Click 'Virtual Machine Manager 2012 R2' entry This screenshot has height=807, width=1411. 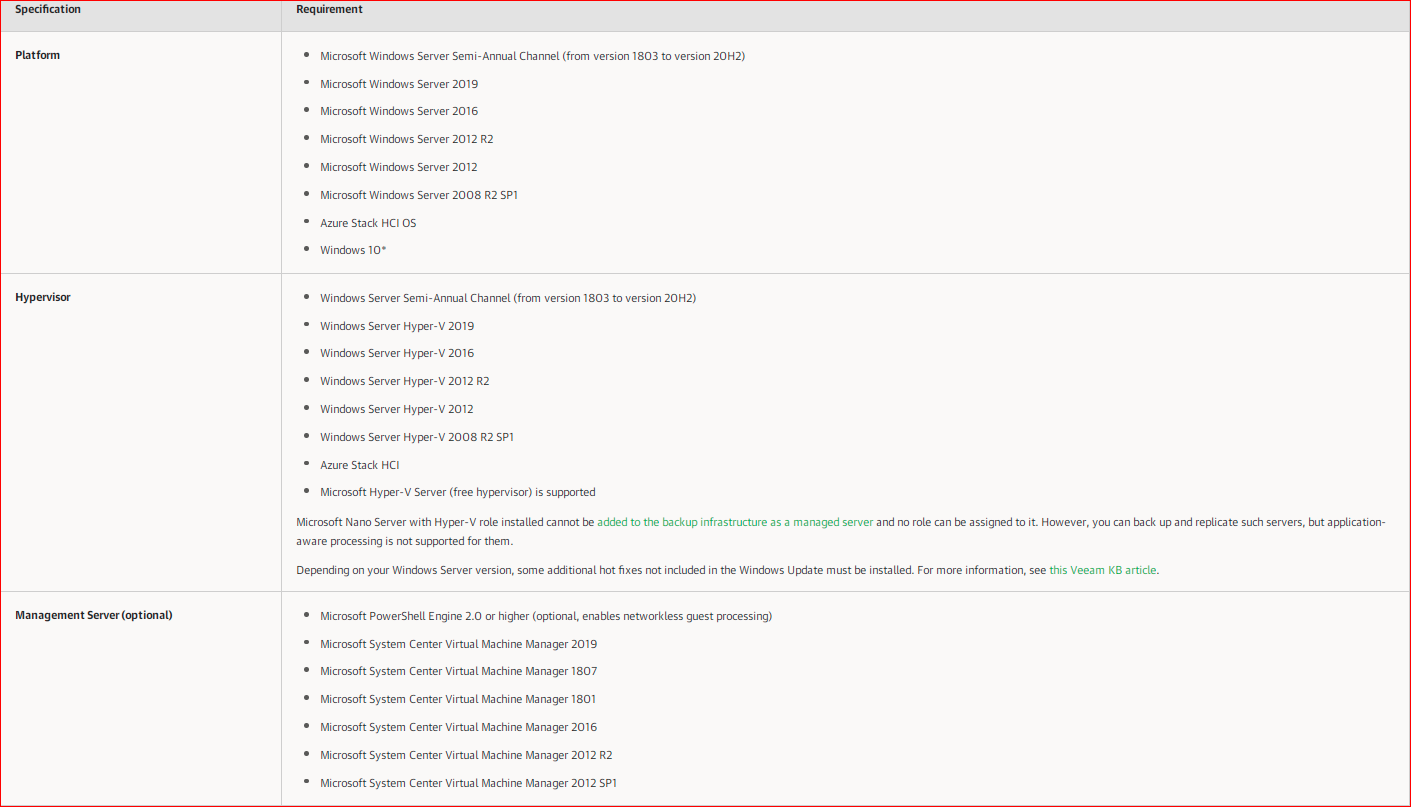click(466, 755)
